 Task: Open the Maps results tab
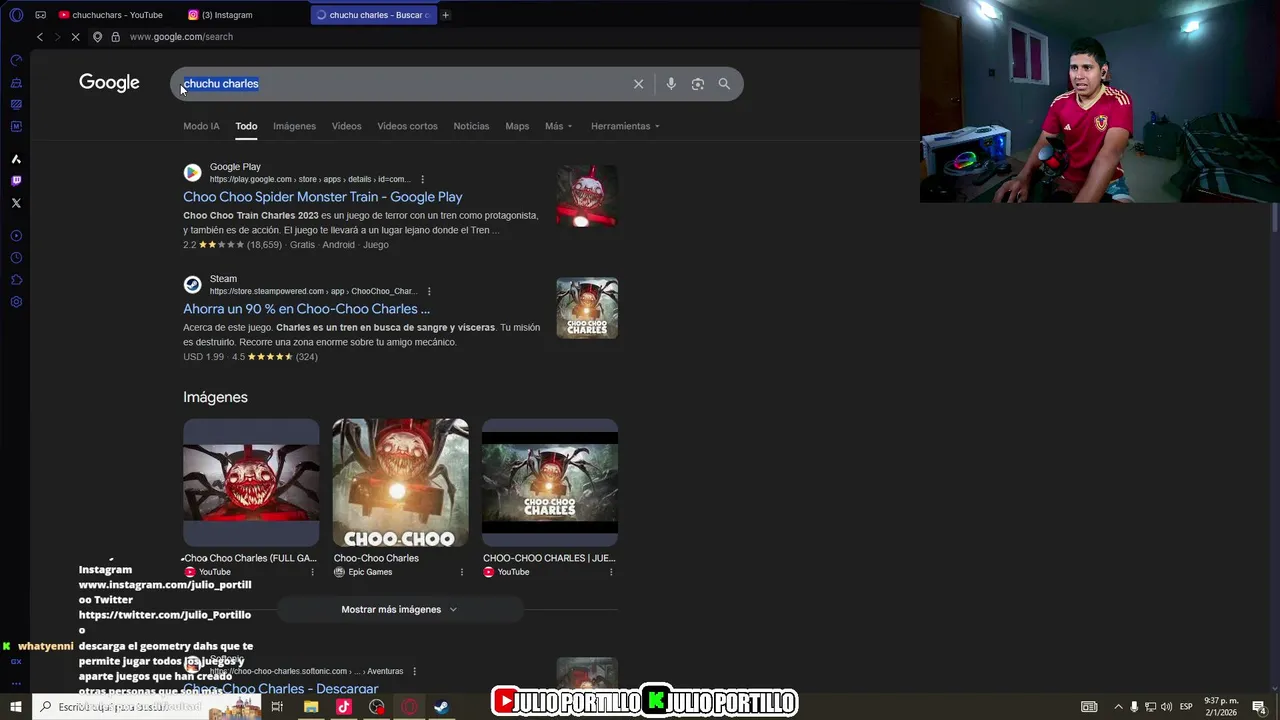pyautogui.click(x=517, y=126)
